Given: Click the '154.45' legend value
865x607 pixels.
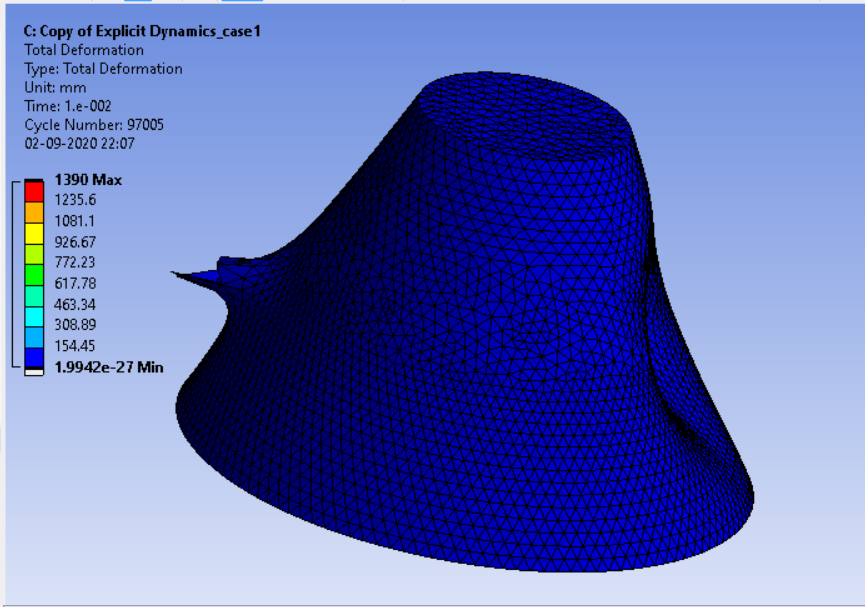Looking at the screenshot, I should (x=75, y=346).
